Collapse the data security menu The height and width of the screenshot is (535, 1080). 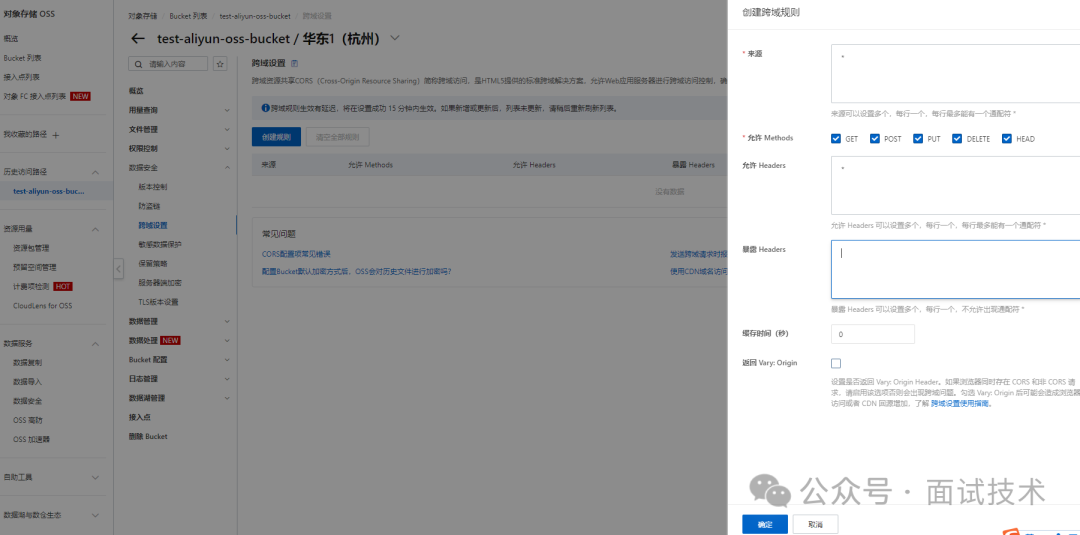(x=227, y=167)
